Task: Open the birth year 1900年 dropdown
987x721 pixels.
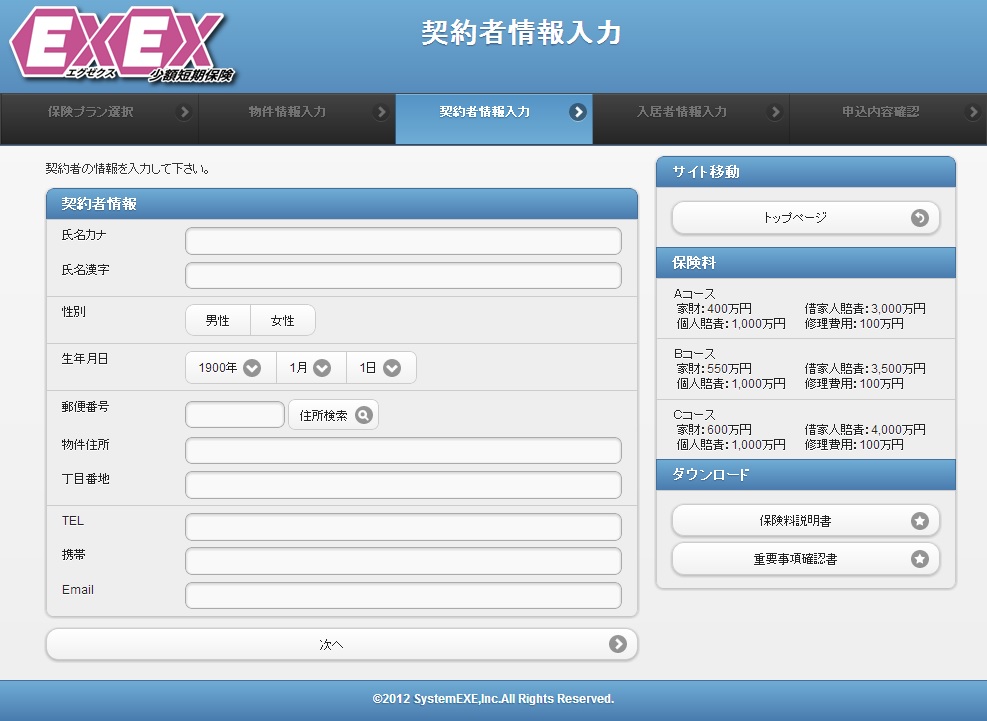Action: click(230, 368)
